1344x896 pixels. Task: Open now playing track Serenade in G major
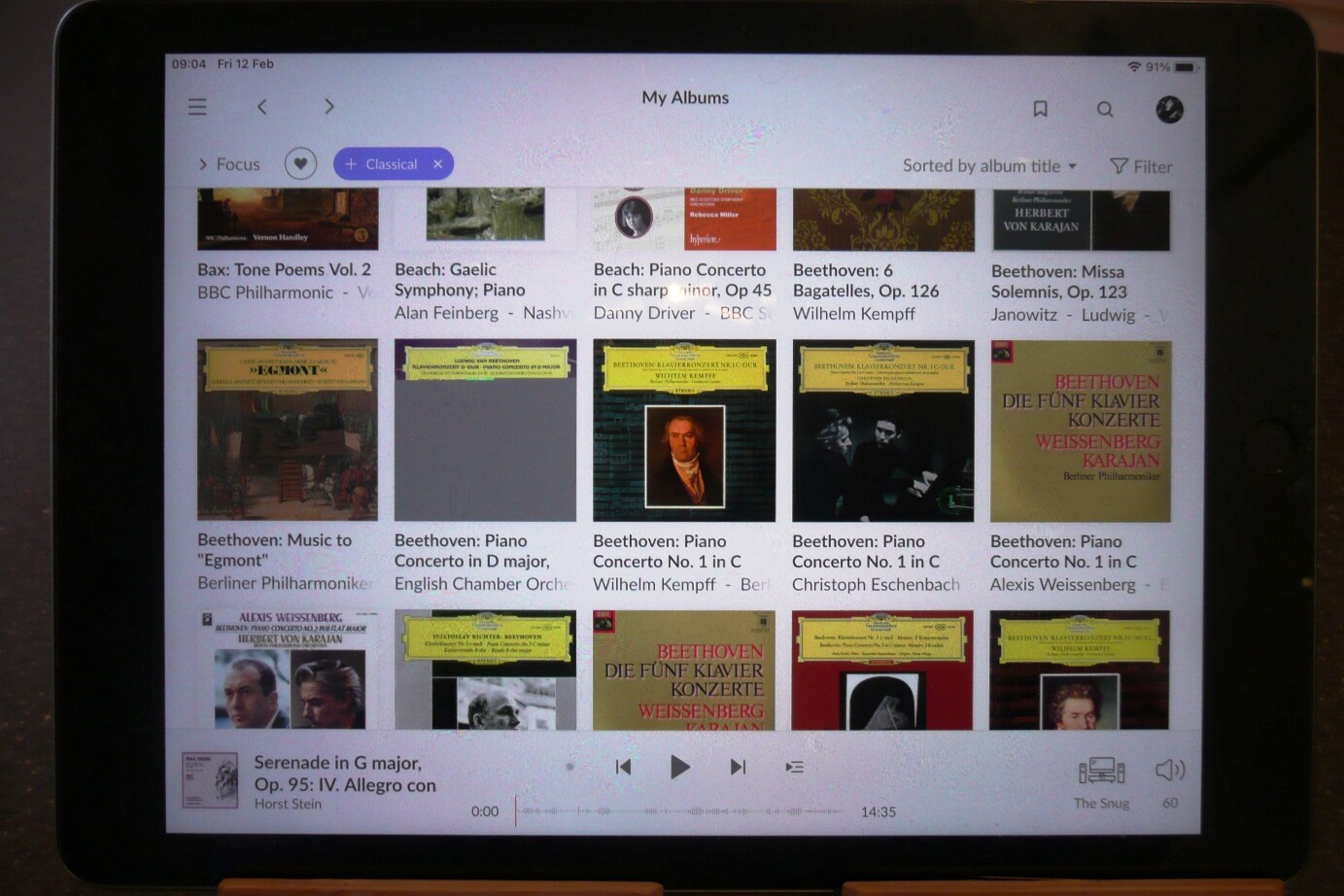[x=345, y=774]
